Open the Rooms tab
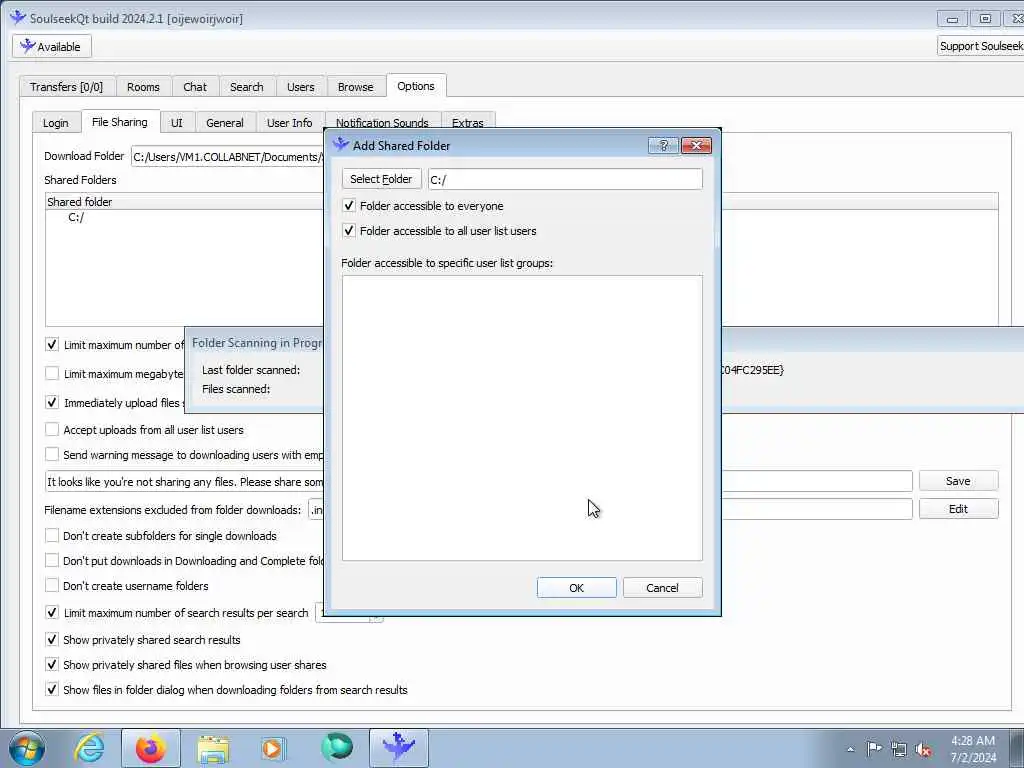The image size is (1024, 768). point(143,87)
